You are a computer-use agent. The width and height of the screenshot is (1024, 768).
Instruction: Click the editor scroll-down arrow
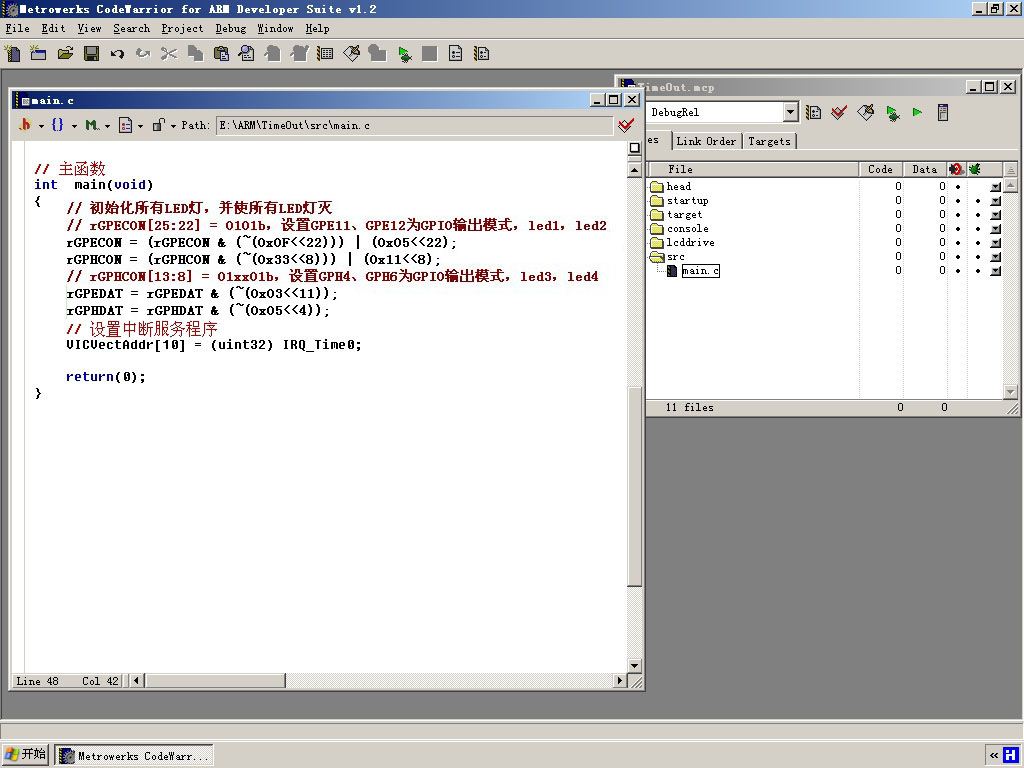(634, 665)
